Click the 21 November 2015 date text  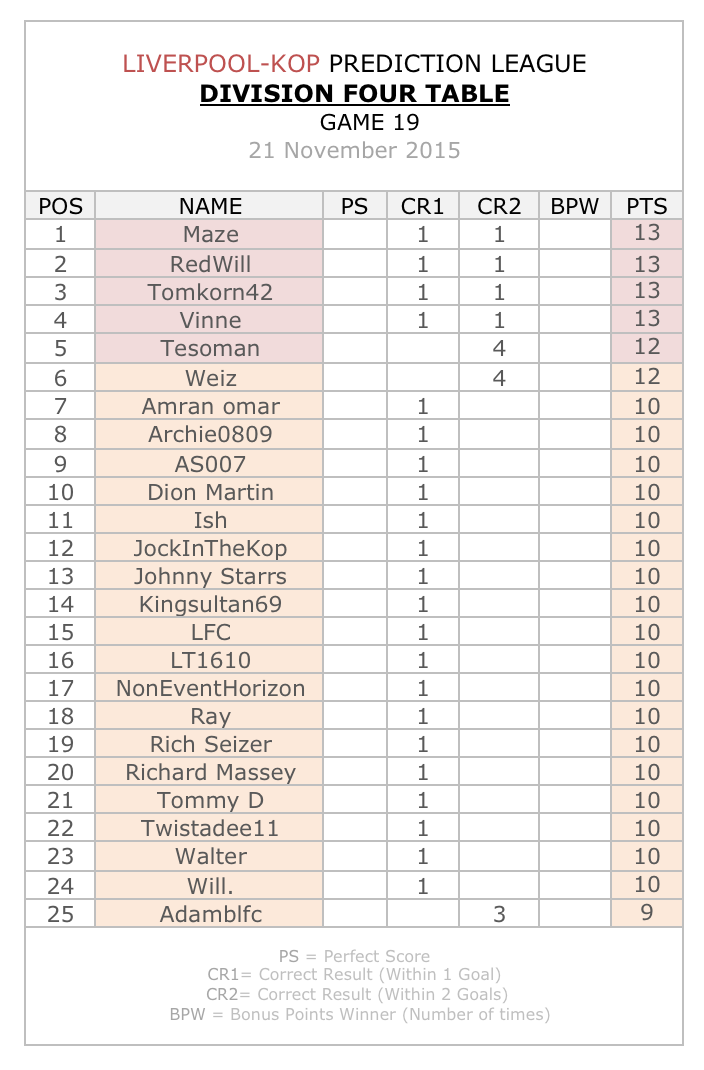(354, 150)
